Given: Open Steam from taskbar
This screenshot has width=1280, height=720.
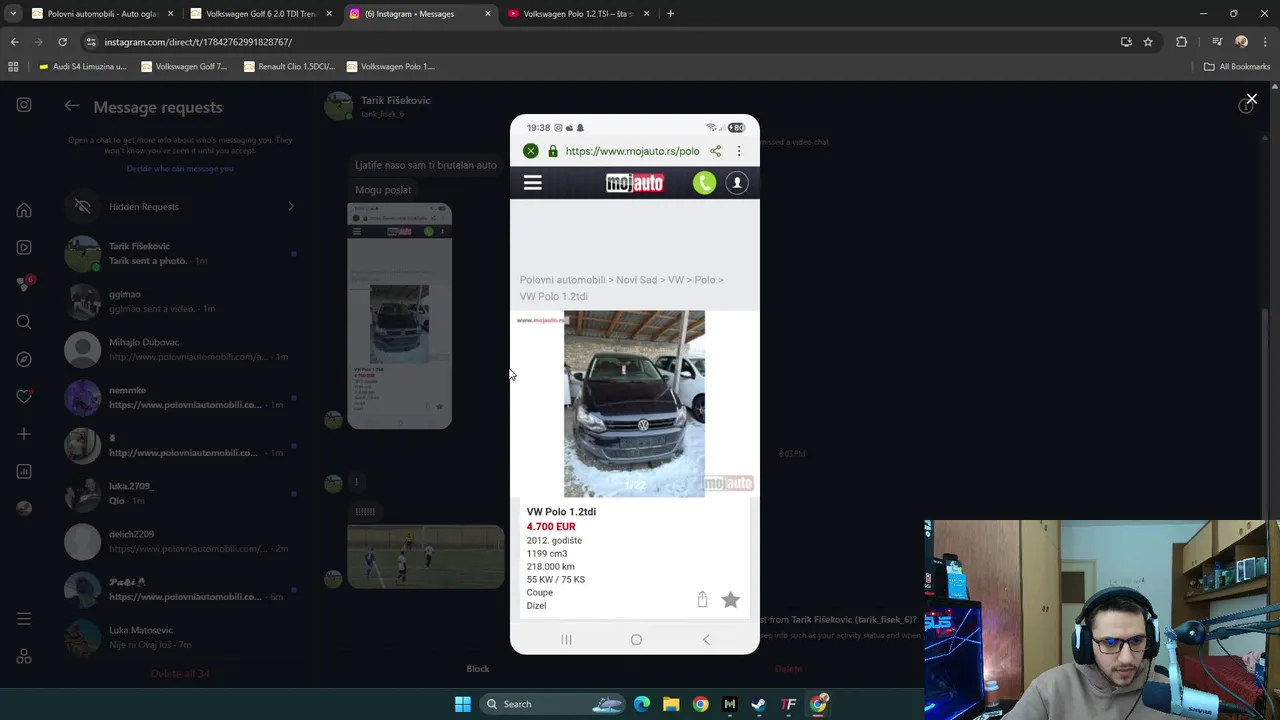Looking at the screenshot, I should pos(759,704).
